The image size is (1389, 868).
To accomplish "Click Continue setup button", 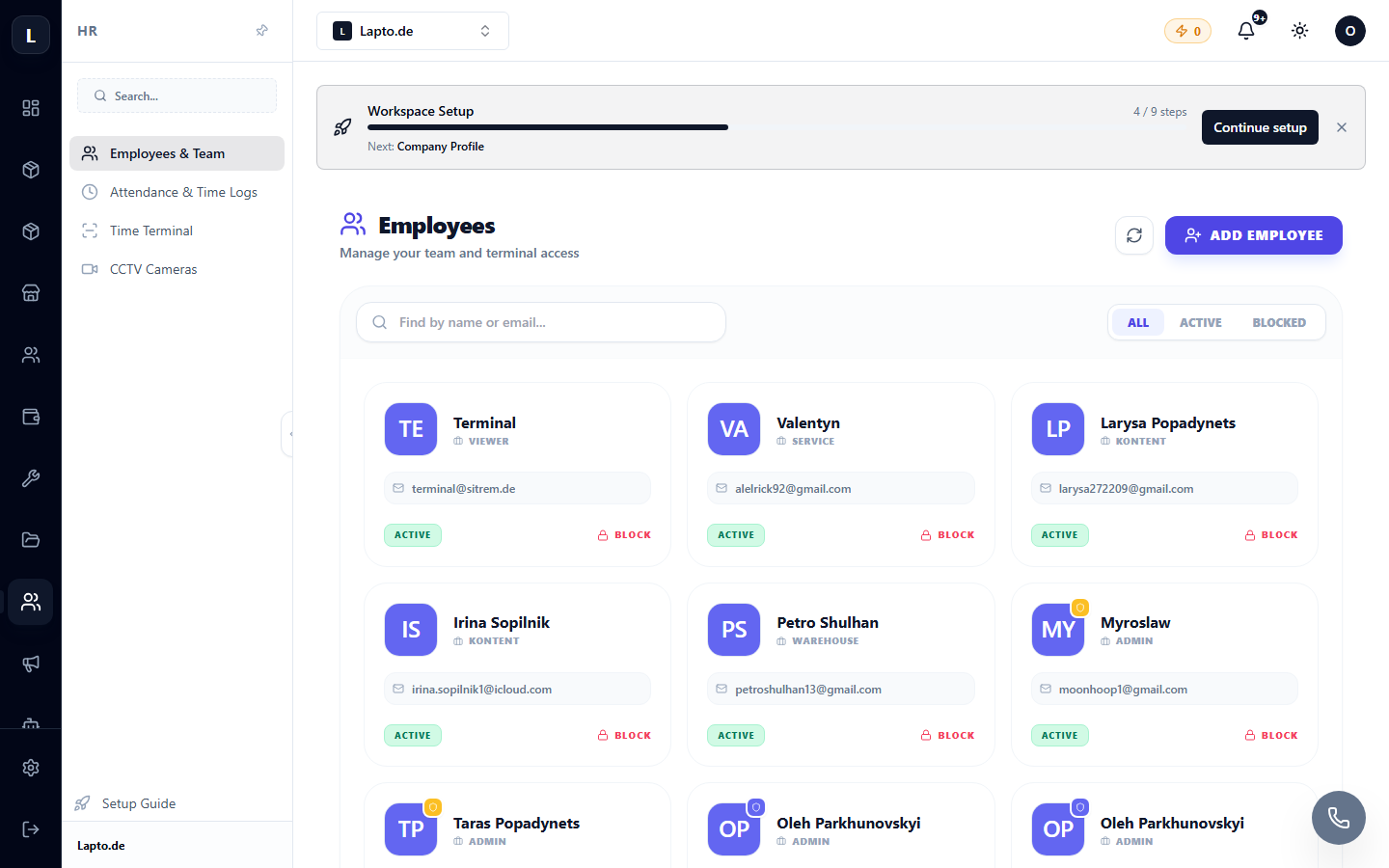I will [1260, 127].
